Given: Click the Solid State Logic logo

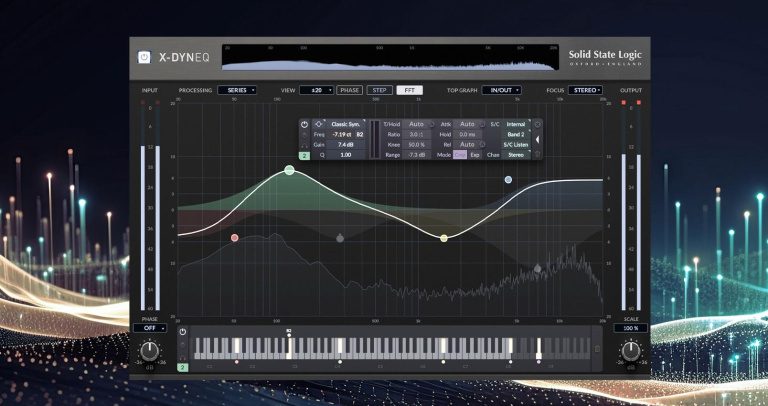Looking at the screenshot, I should pos(605,57).
